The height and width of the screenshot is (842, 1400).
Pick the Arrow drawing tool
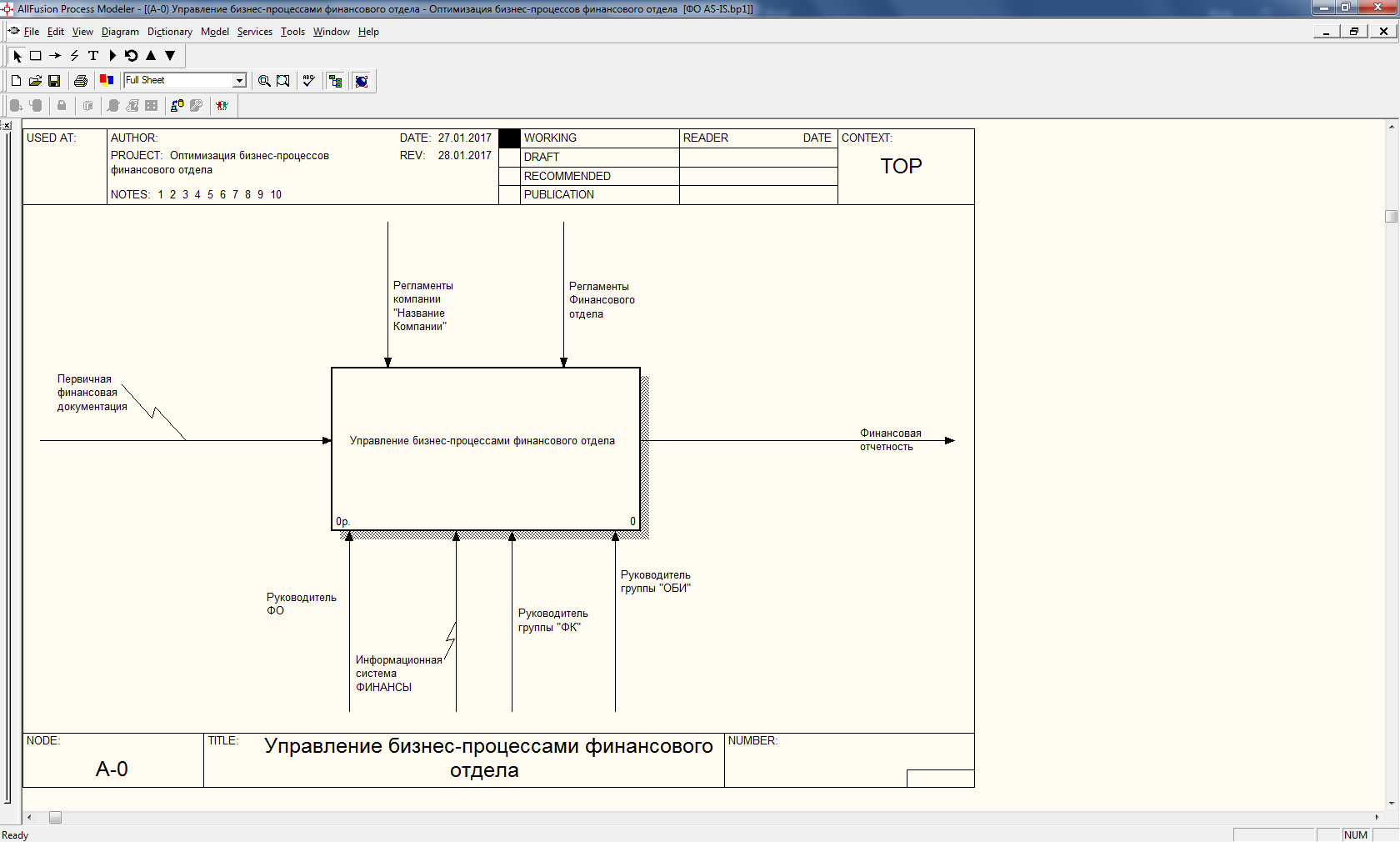55,56
